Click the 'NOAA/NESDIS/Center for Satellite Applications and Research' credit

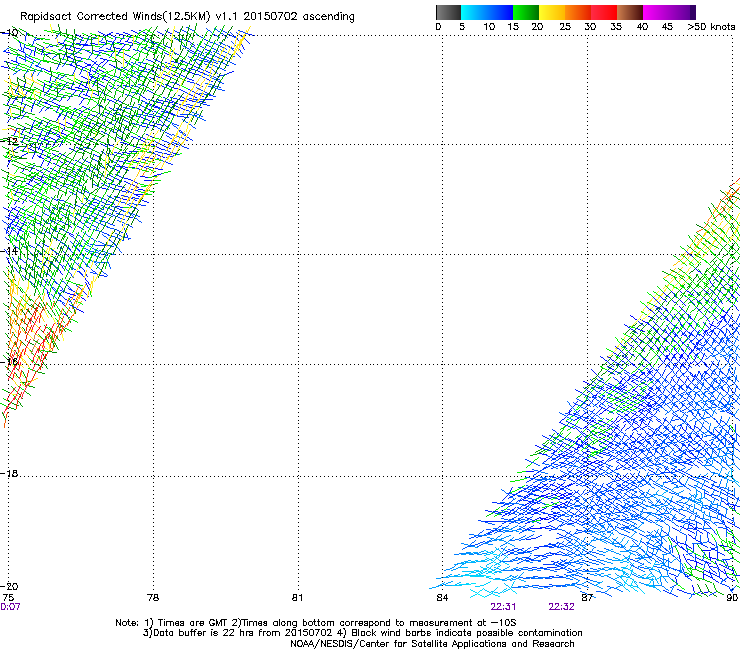click(x=432, y=644)
